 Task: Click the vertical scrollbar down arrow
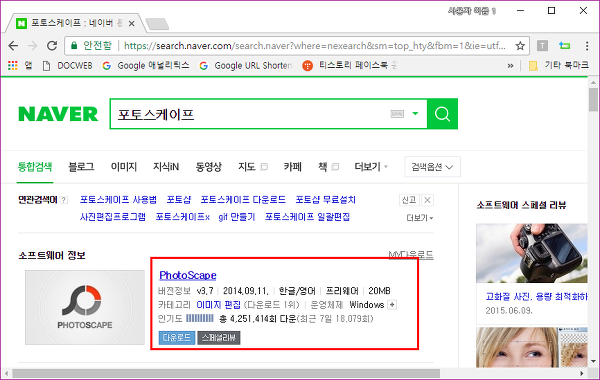click(593, 361)
